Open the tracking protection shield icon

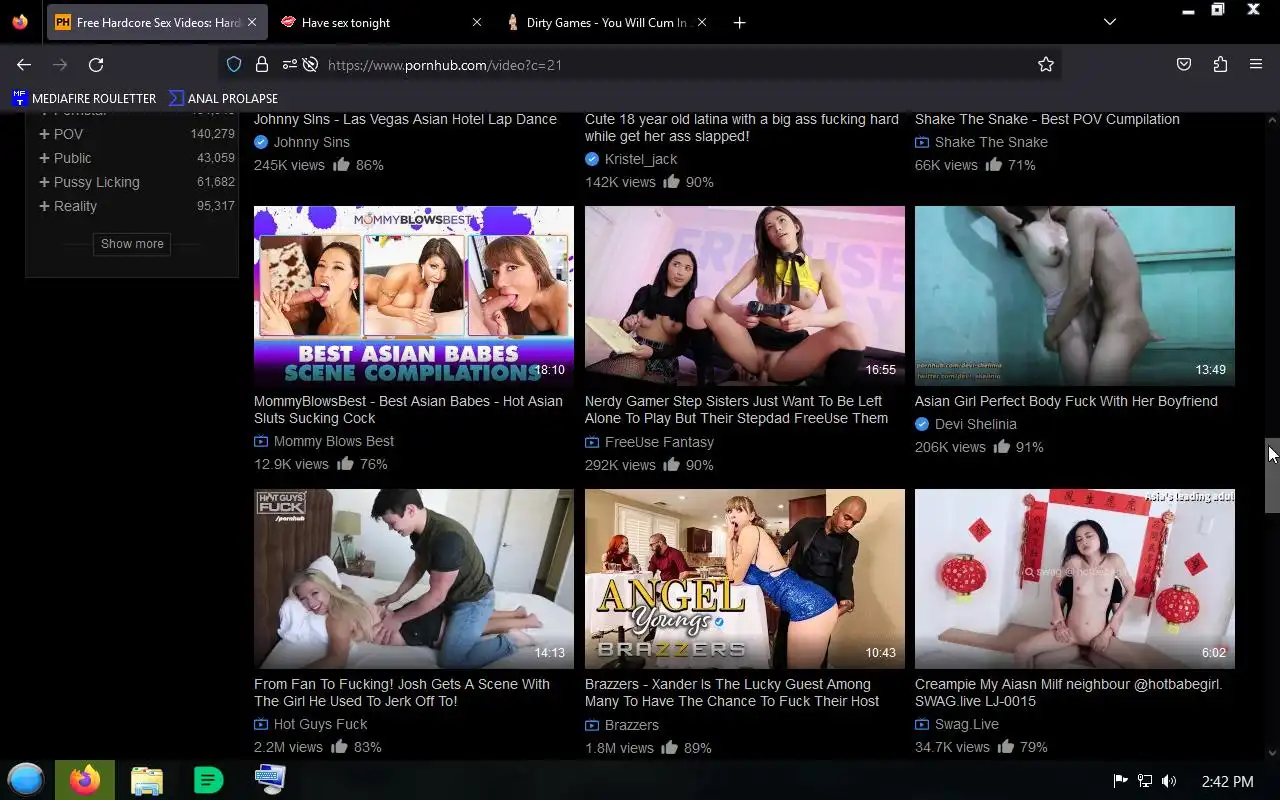[x=234, y=64]
